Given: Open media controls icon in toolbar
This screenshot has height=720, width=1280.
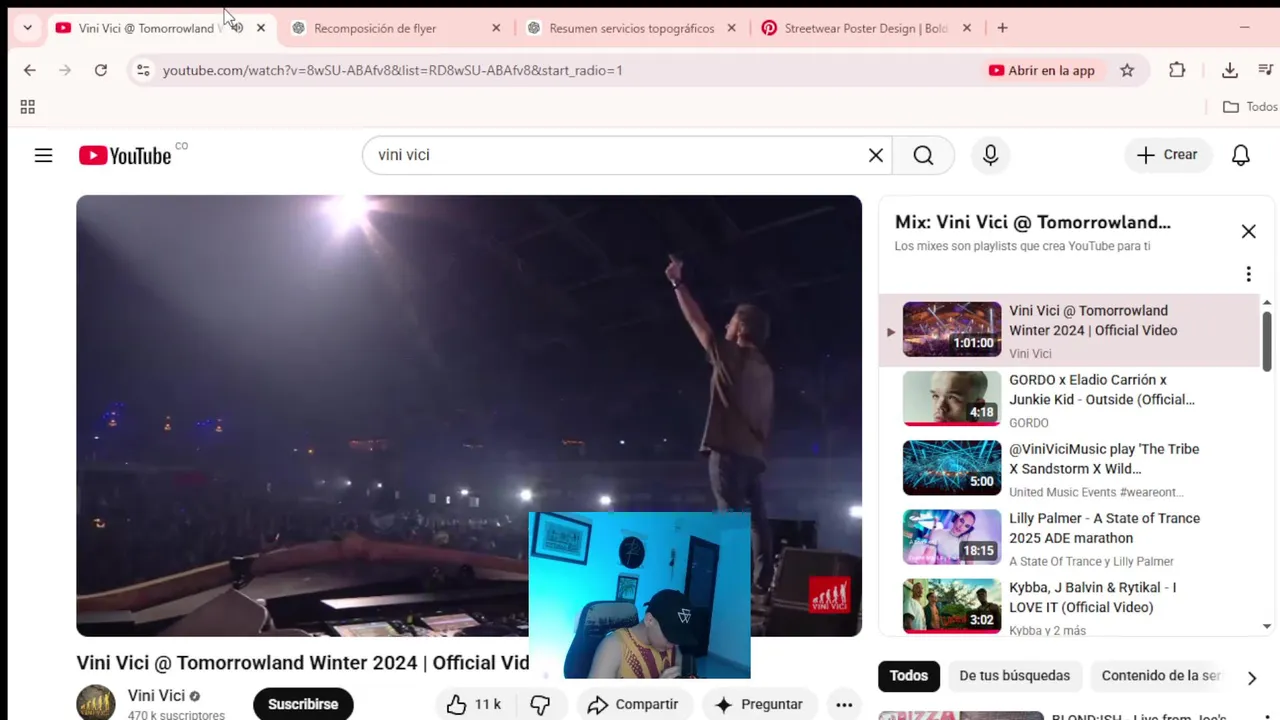Looking at the screenshot, I should (1265, 70).
